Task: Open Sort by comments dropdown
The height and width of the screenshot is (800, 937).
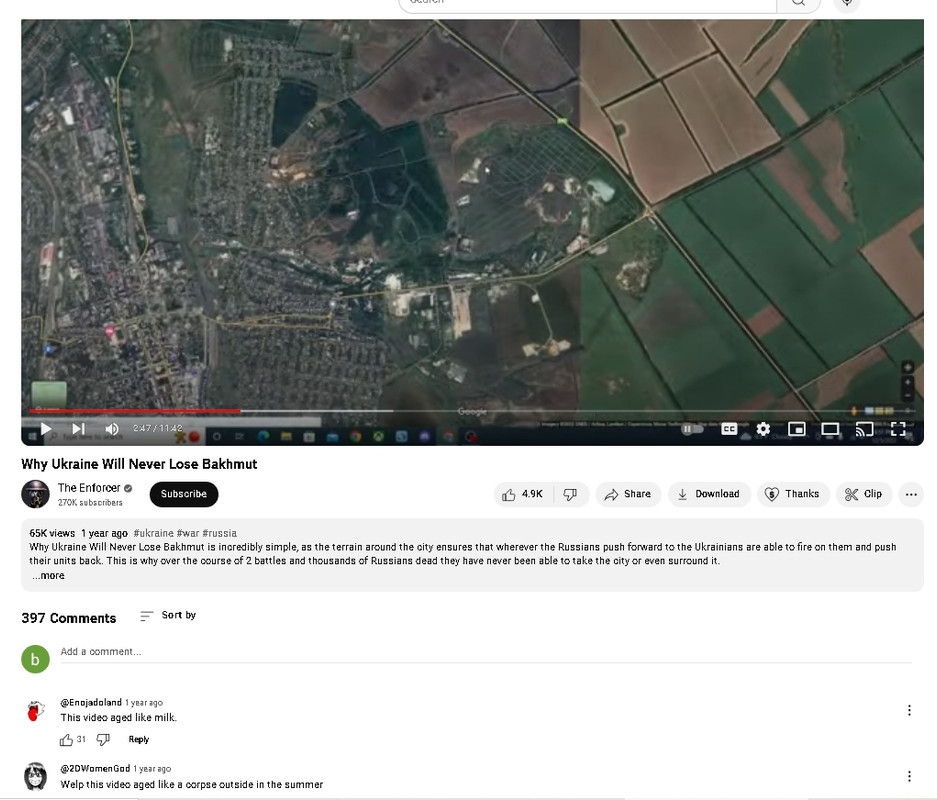Action: [168, 615]
